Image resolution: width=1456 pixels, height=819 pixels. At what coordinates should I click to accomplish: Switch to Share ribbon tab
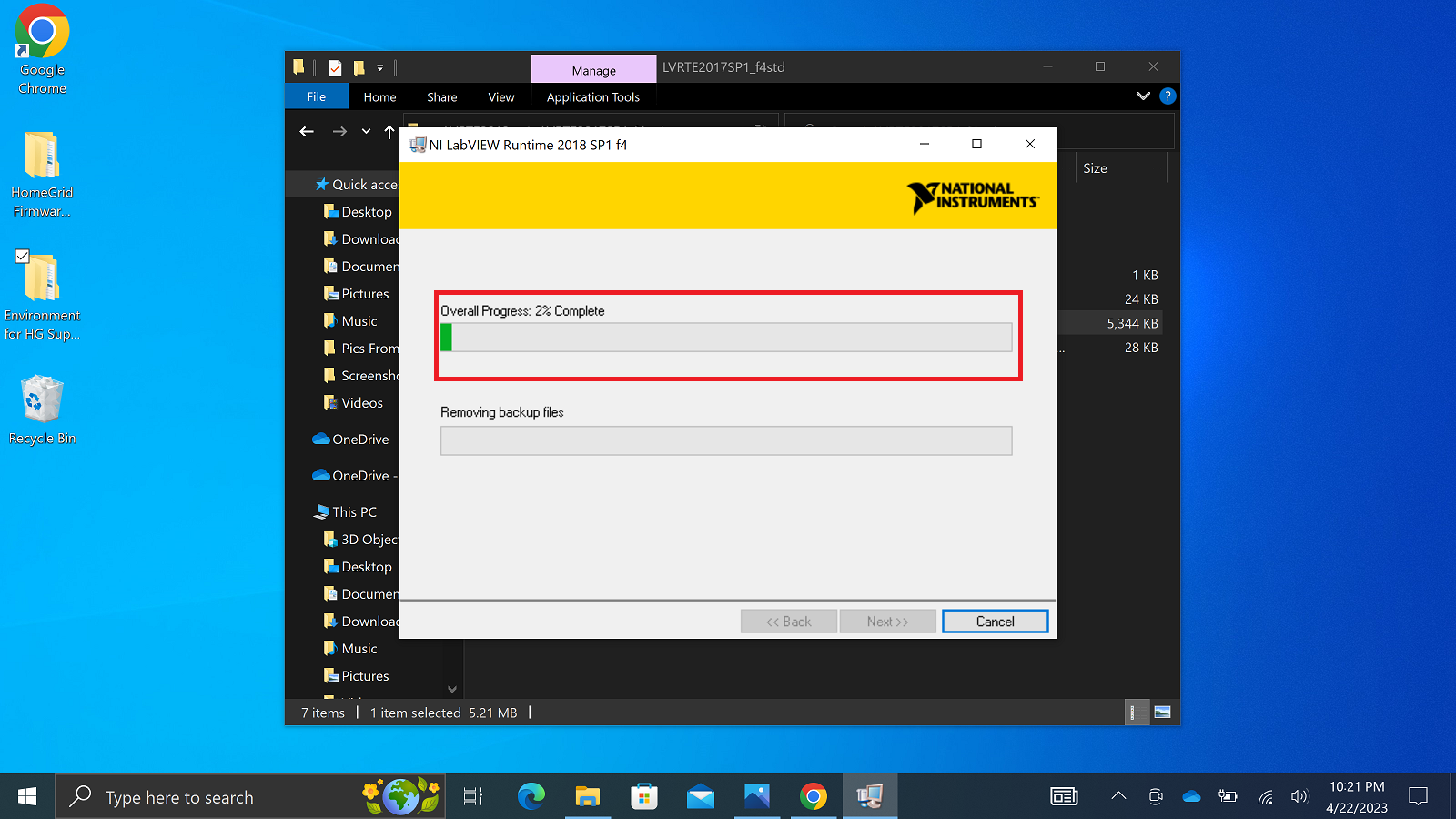[441, 96]
